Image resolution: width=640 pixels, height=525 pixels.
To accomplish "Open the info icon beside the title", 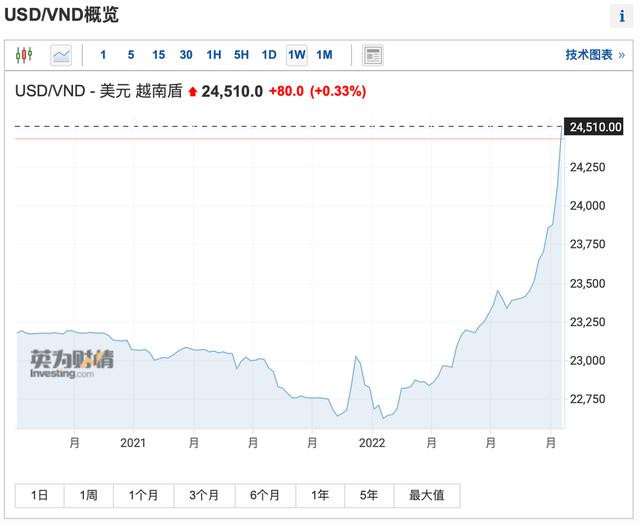I will (x=621, y=17).
